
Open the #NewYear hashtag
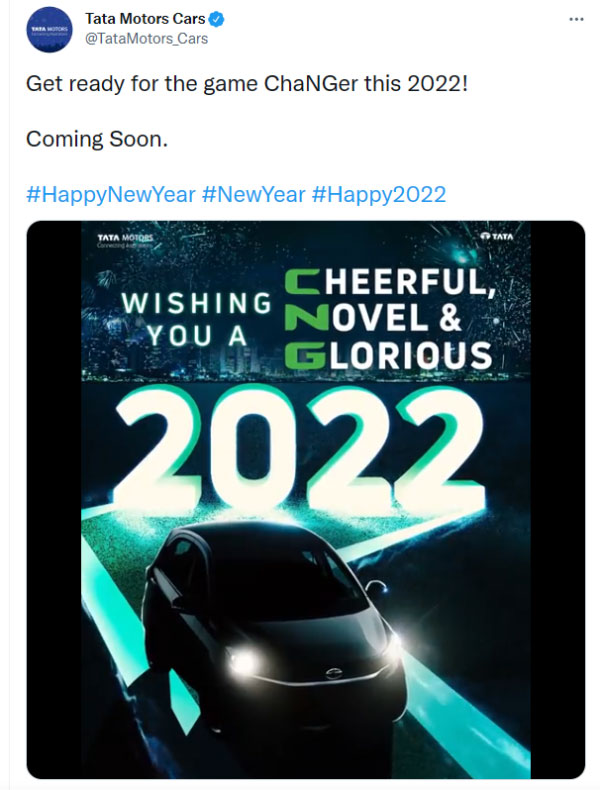coord(253,194)
